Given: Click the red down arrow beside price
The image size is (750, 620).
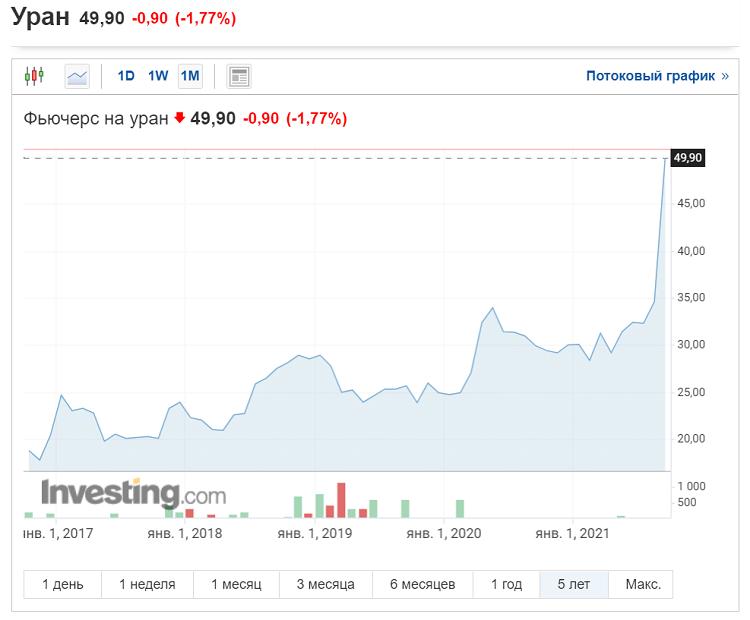Looking at the screenshot, I should point(179,118).
